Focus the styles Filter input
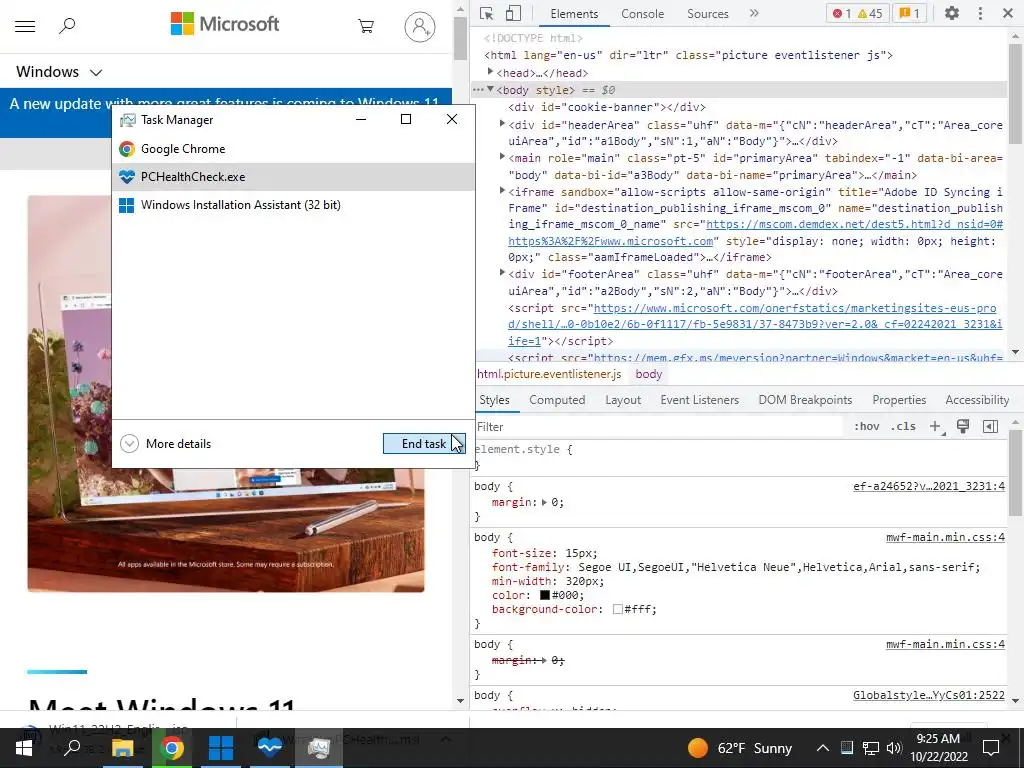1024x768 pixels. (x=658, y=427)
